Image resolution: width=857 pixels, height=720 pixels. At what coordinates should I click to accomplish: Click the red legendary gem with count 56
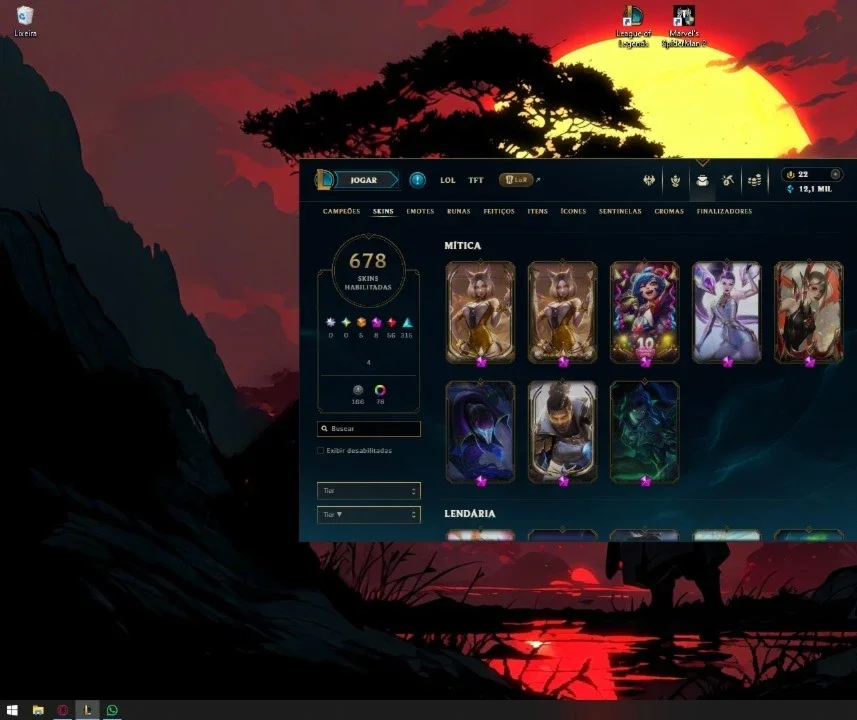(391, 322)
